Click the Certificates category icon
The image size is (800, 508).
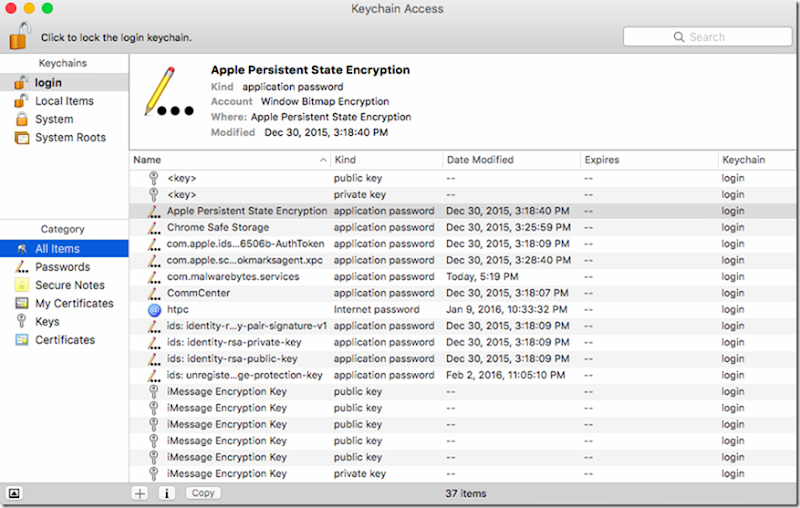pos(21,340)
